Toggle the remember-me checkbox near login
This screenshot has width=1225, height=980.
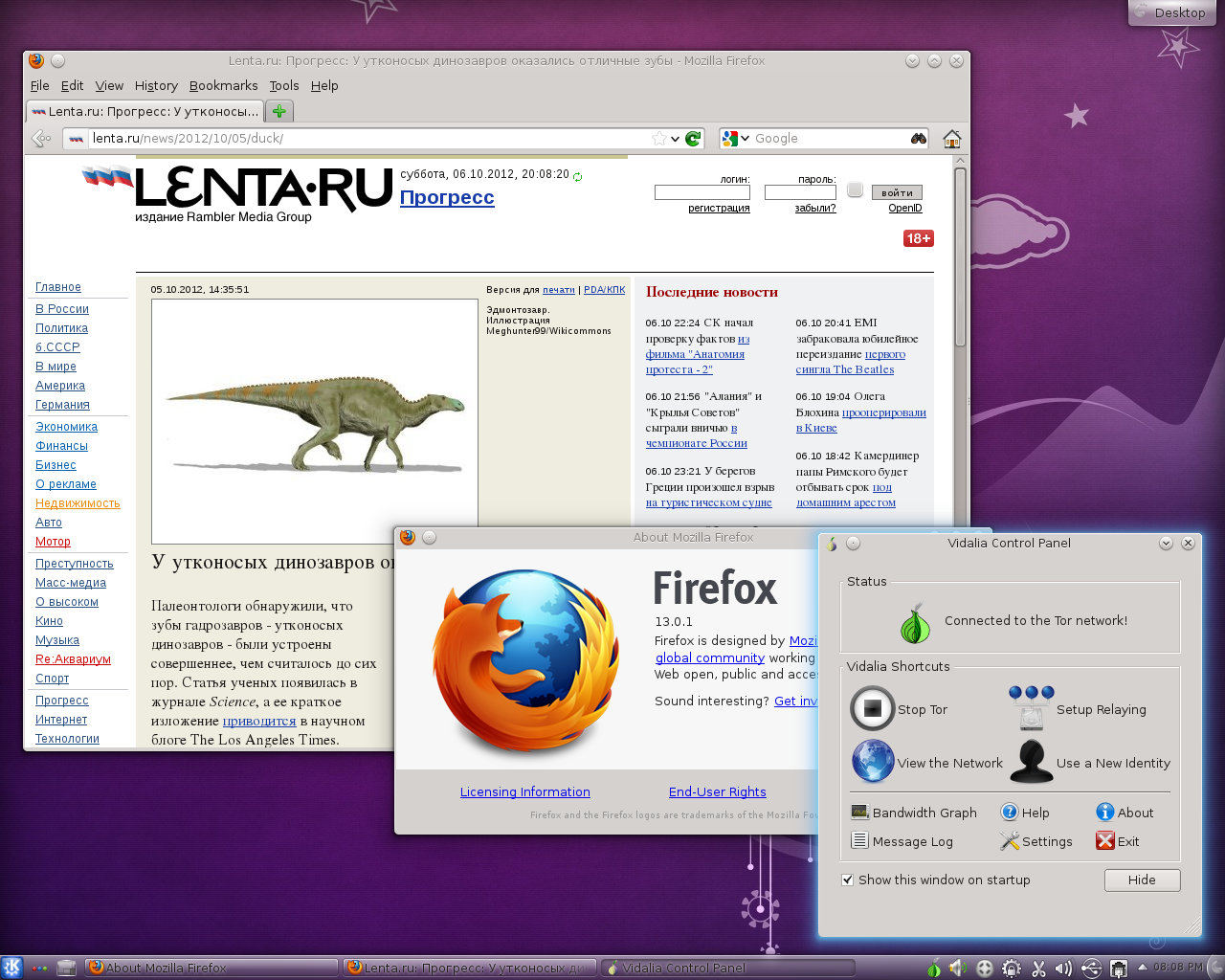click(x=855, y=189)
